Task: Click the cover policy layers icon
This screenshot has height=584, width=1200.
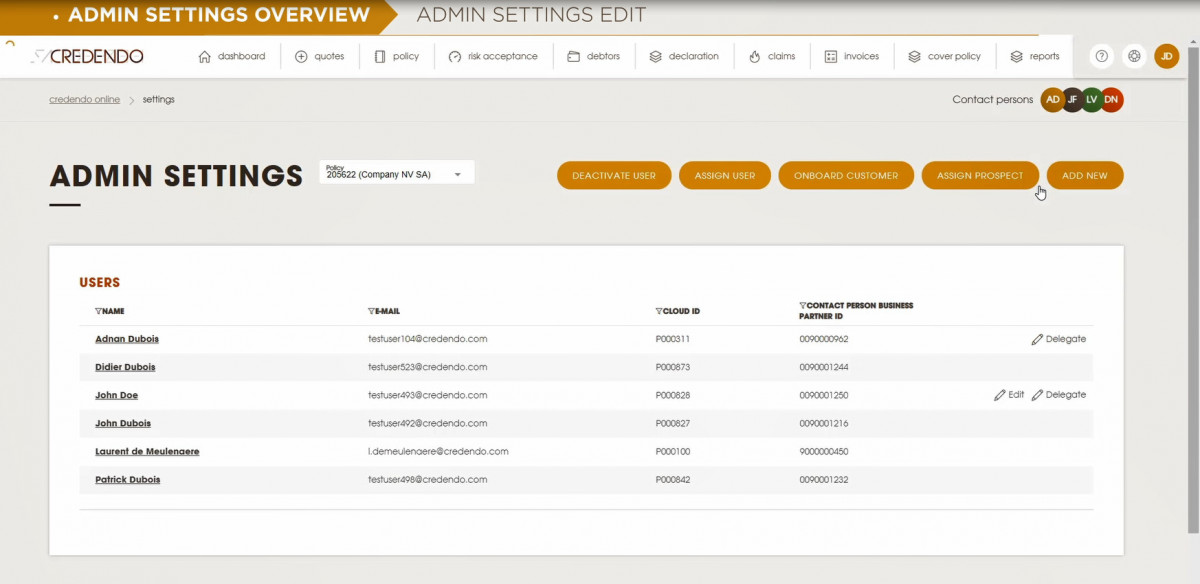Action: pyautogui.click(x=914, y=57)
